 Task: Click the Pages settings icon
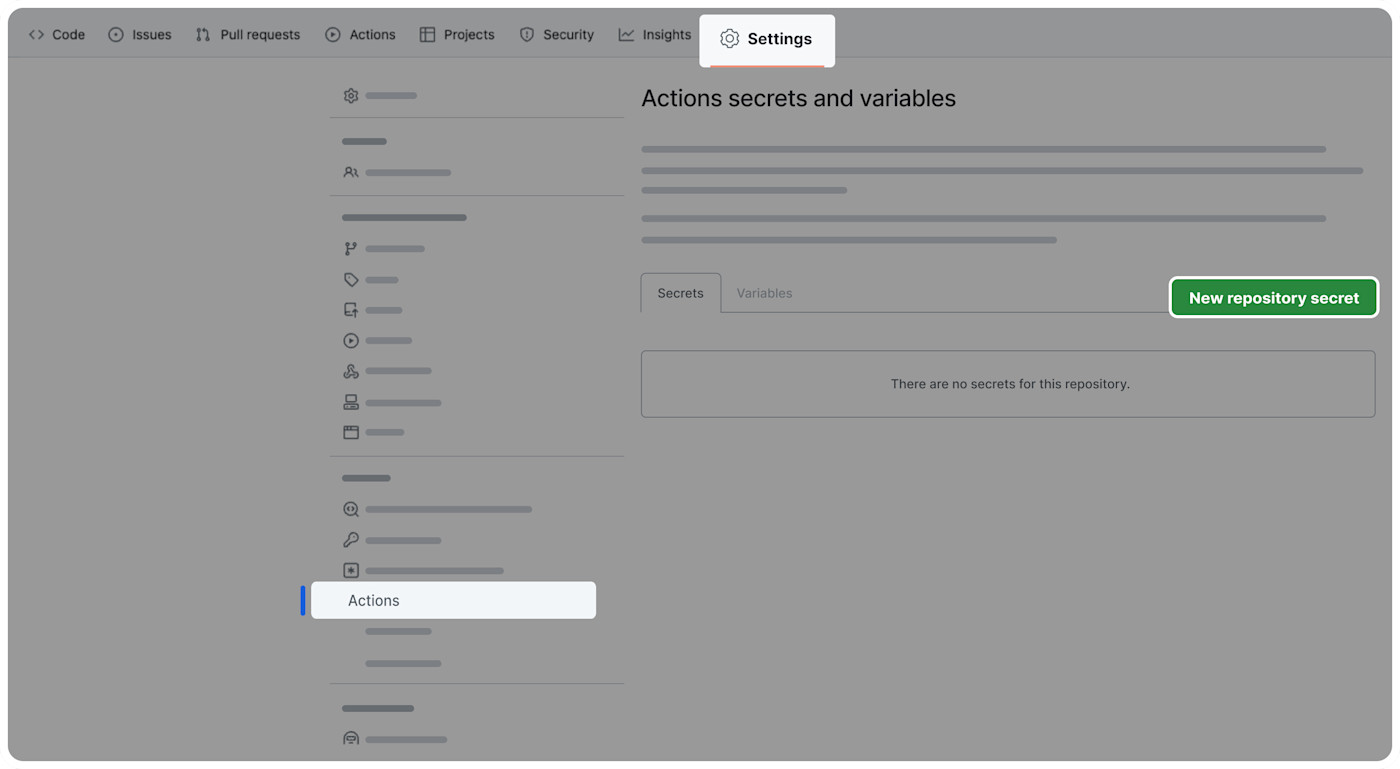point(351,432)
